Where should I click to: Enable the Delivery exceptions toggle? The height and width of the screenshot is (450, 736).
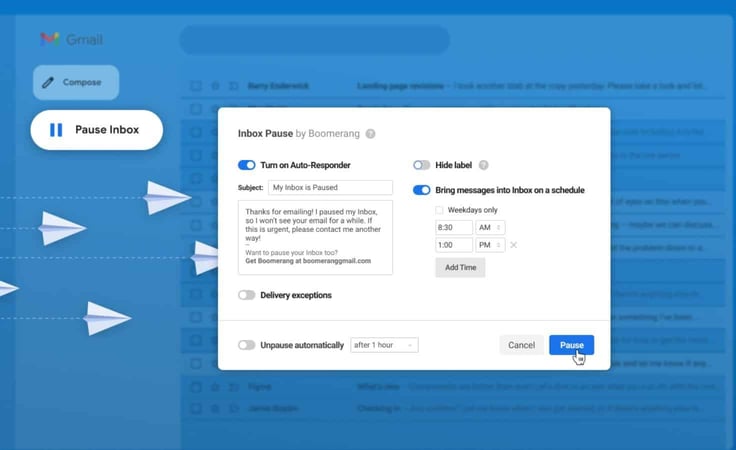pyautogui.click(x=246, y=295)
